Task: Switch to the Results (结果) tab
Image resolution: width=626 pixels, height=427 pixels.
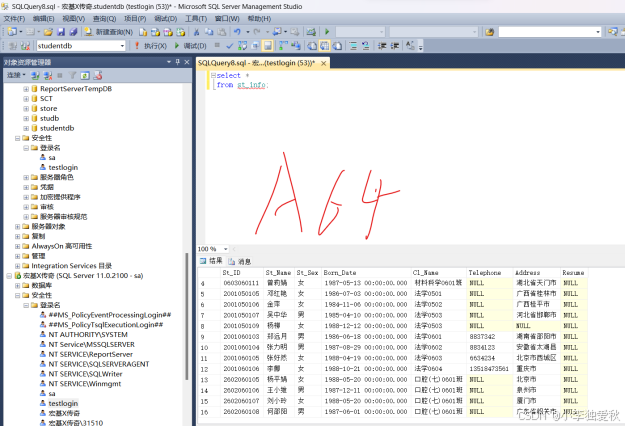Action: (211, 261)
